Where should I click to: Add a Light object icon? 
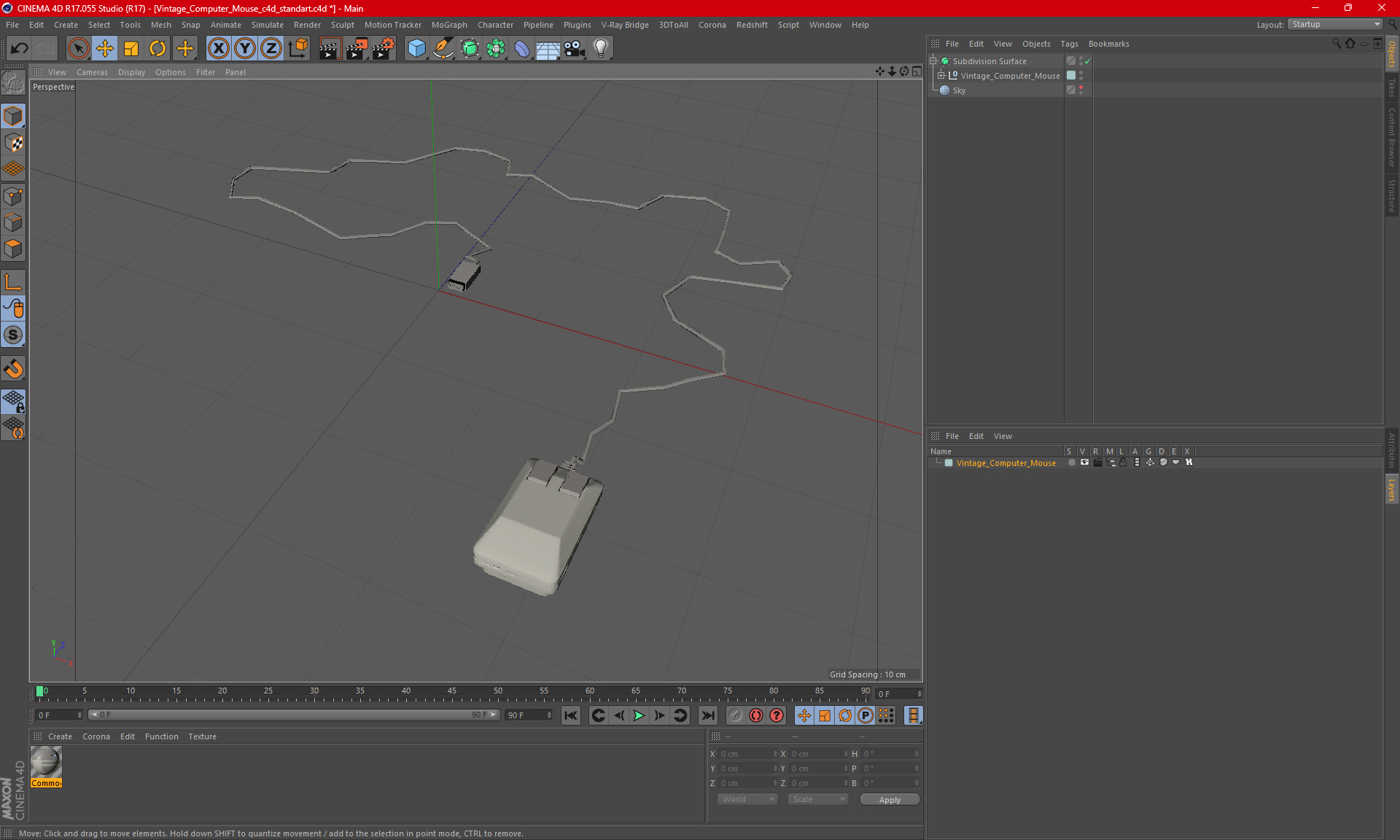point(600,49)
